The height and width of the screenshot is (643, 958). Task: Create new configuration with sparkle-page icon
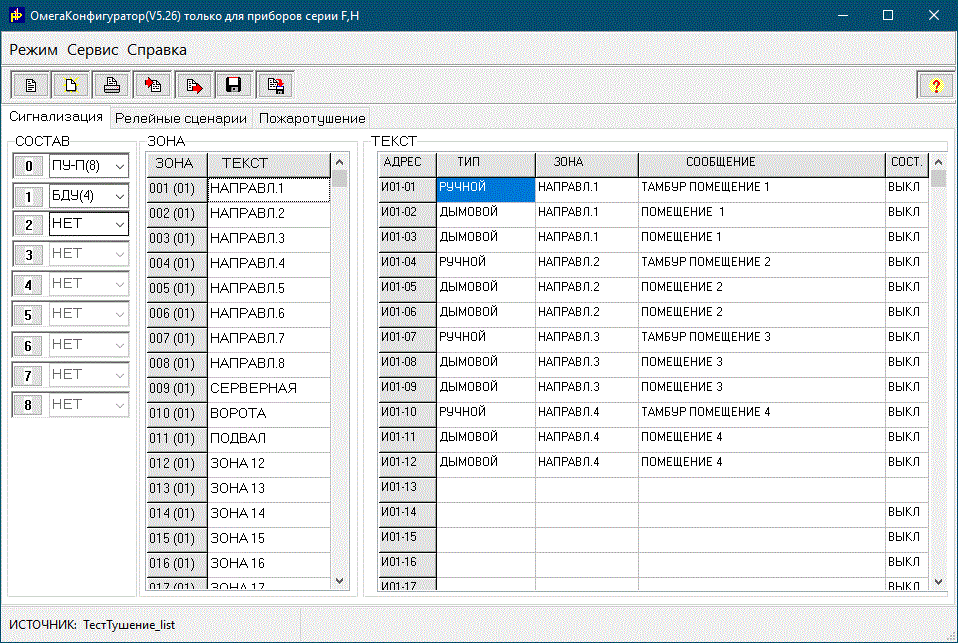(x=71, y=85)
